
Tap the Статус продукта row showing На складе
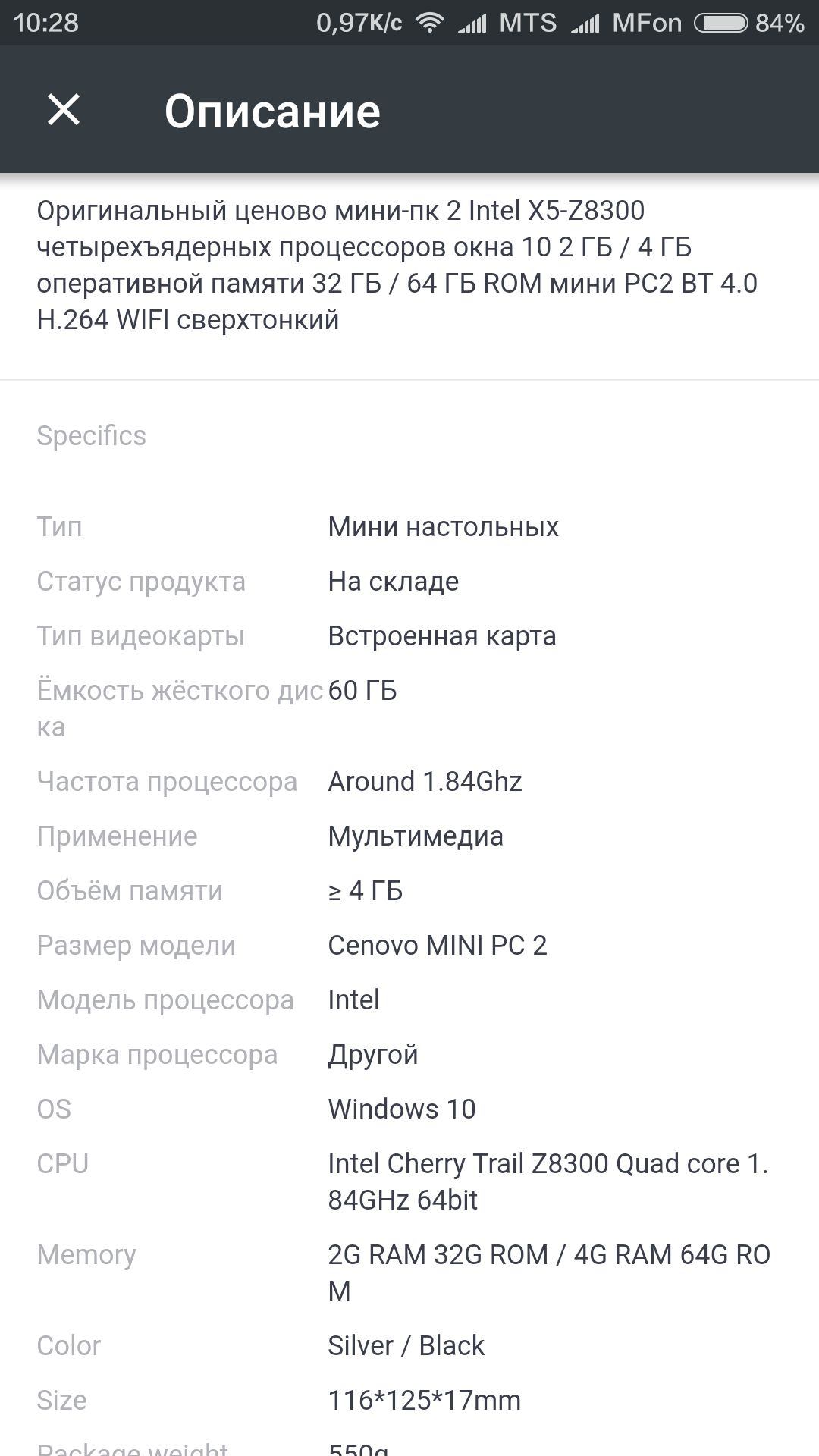(x=303, y=581)
